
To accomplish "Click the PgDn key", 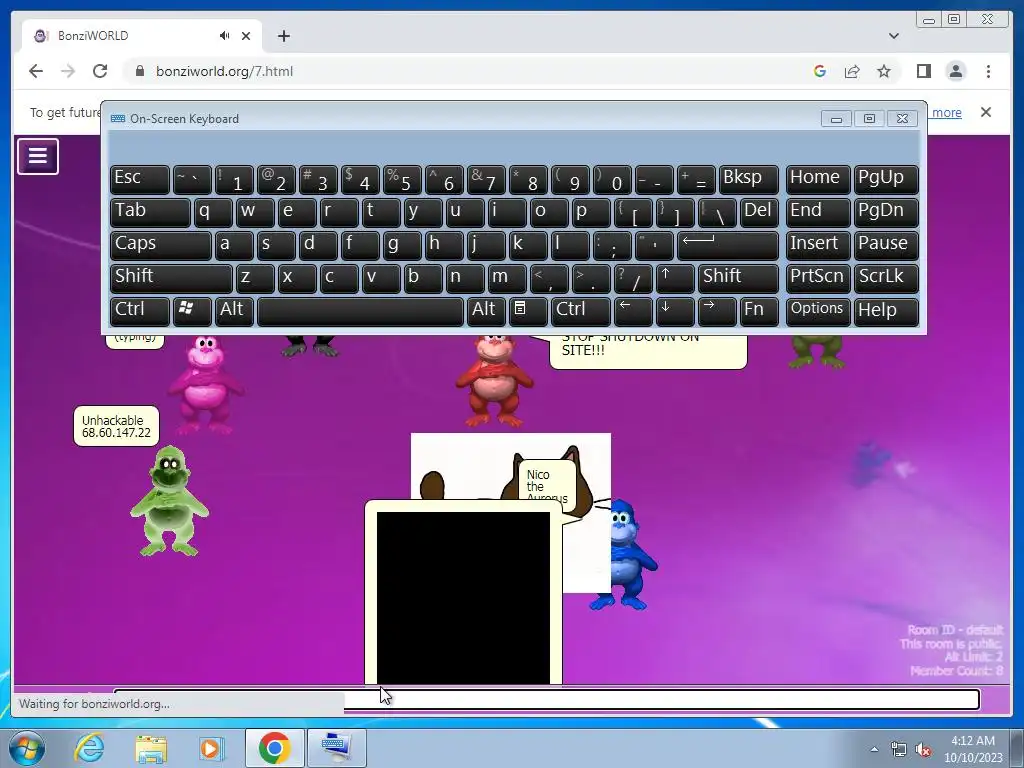I will click(x=886, y=212).
